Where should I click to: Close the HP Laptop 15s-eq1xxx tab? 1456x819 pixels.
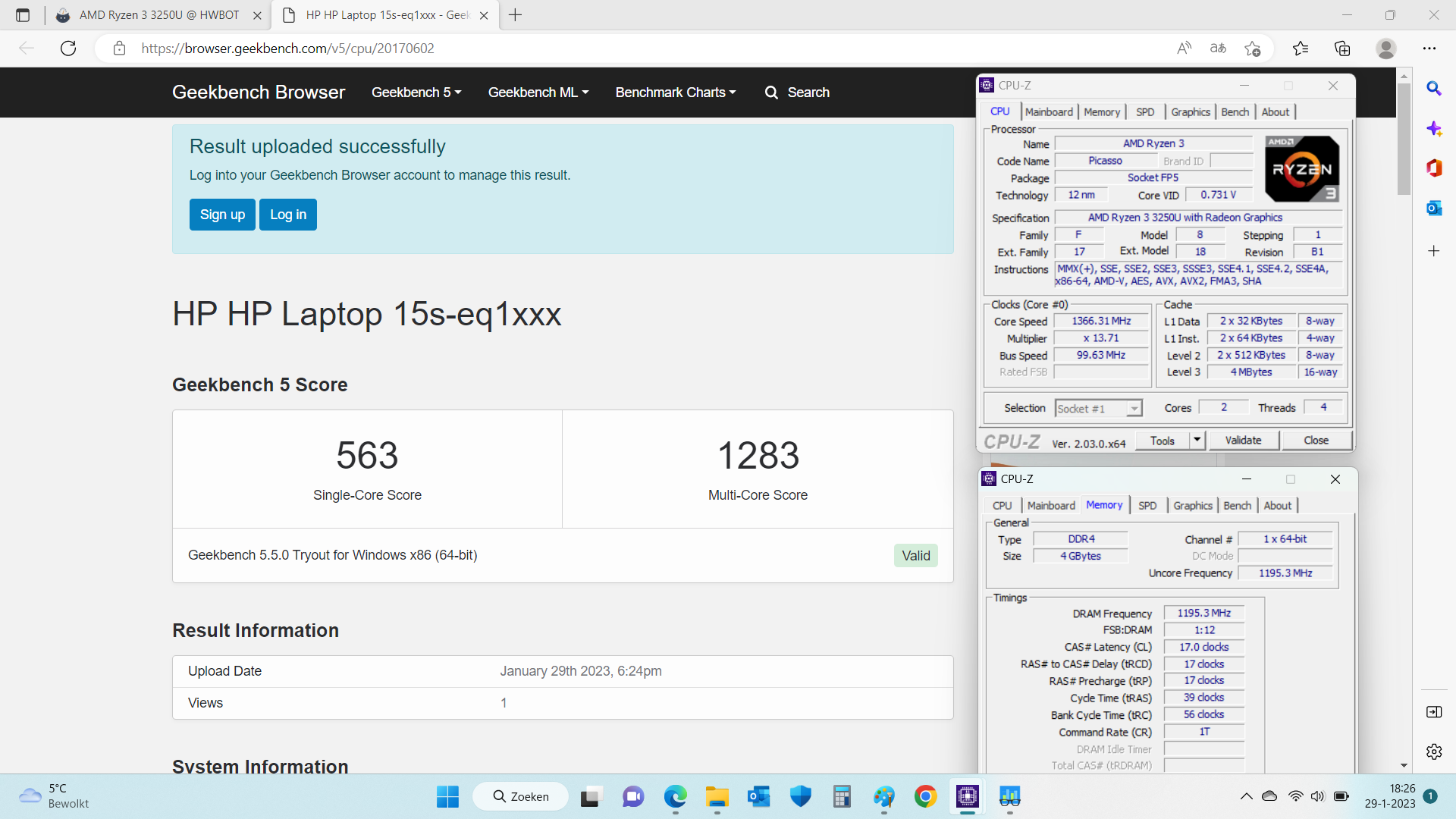coord(484,15)
